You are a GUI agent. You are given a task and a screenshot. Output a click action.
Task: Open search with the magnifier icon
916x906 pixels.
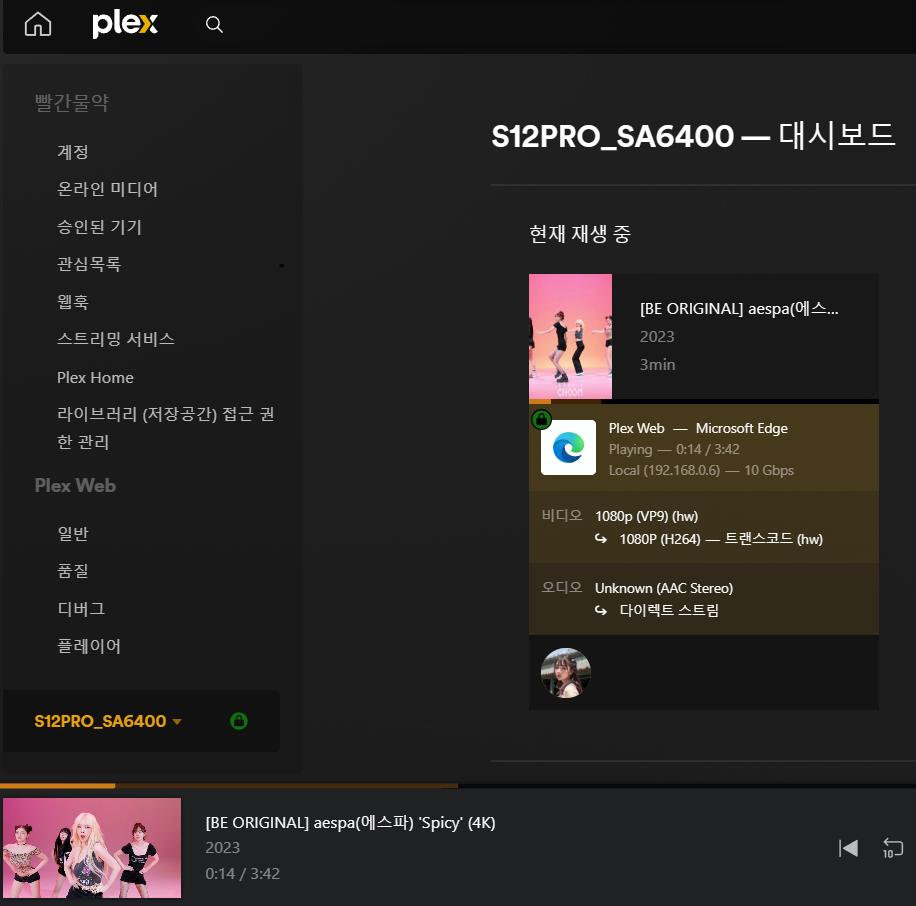(x=214, y=25)
